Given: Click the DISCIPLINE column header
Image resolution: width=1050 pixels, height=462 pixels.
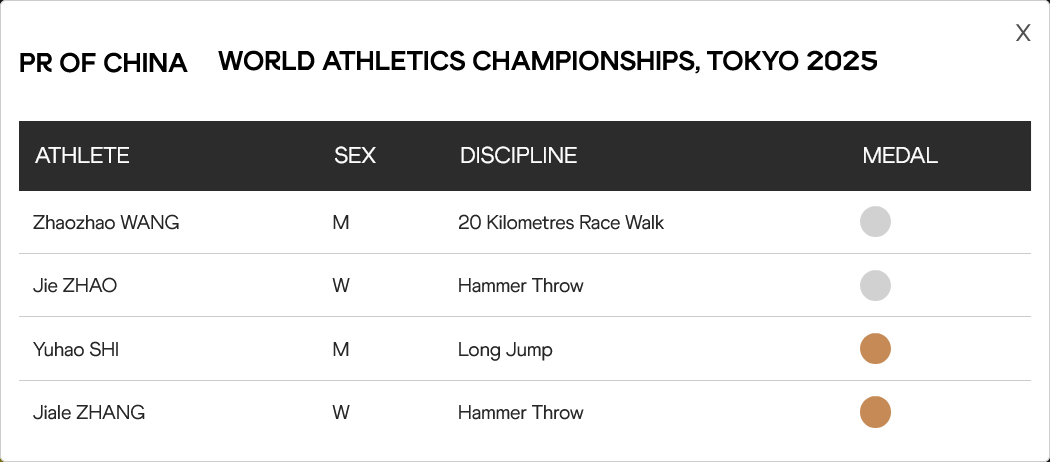Looking at the screenshot, I should pos(518,155).
